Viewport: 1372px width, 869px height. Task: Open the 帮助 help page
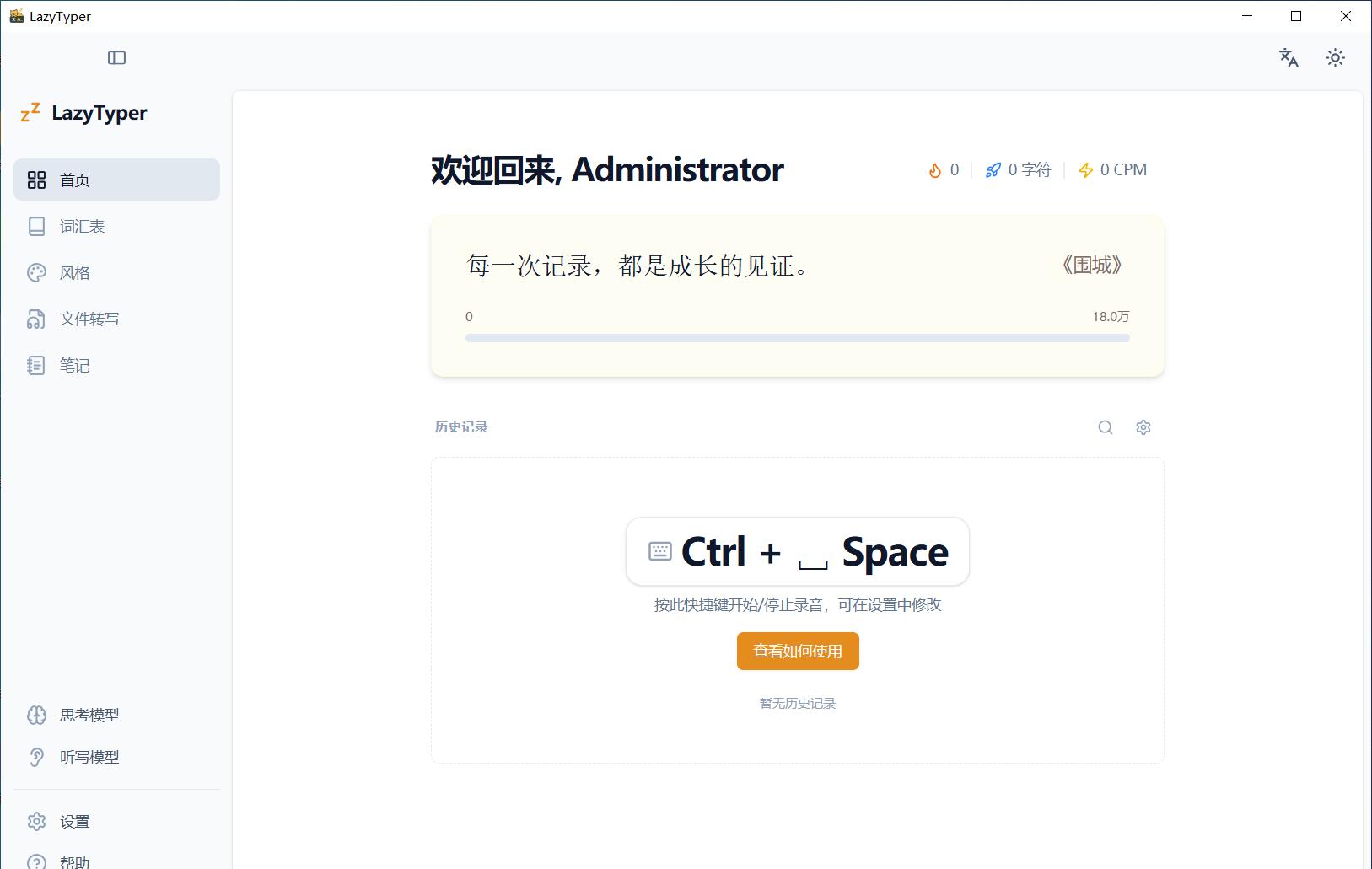click(116, 861)
